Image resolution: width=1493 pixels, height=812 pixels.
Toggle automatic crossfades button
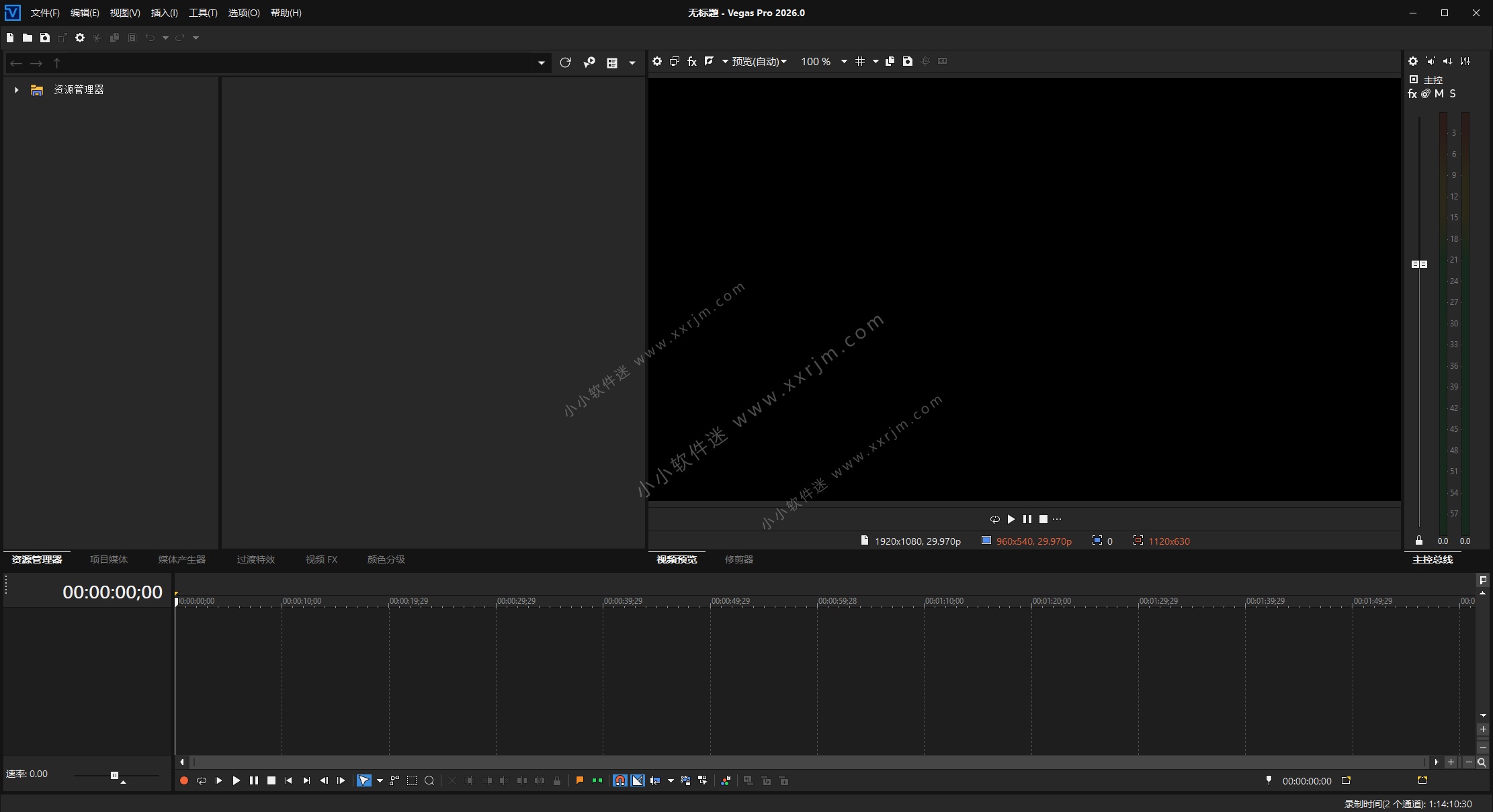[638, 780]
